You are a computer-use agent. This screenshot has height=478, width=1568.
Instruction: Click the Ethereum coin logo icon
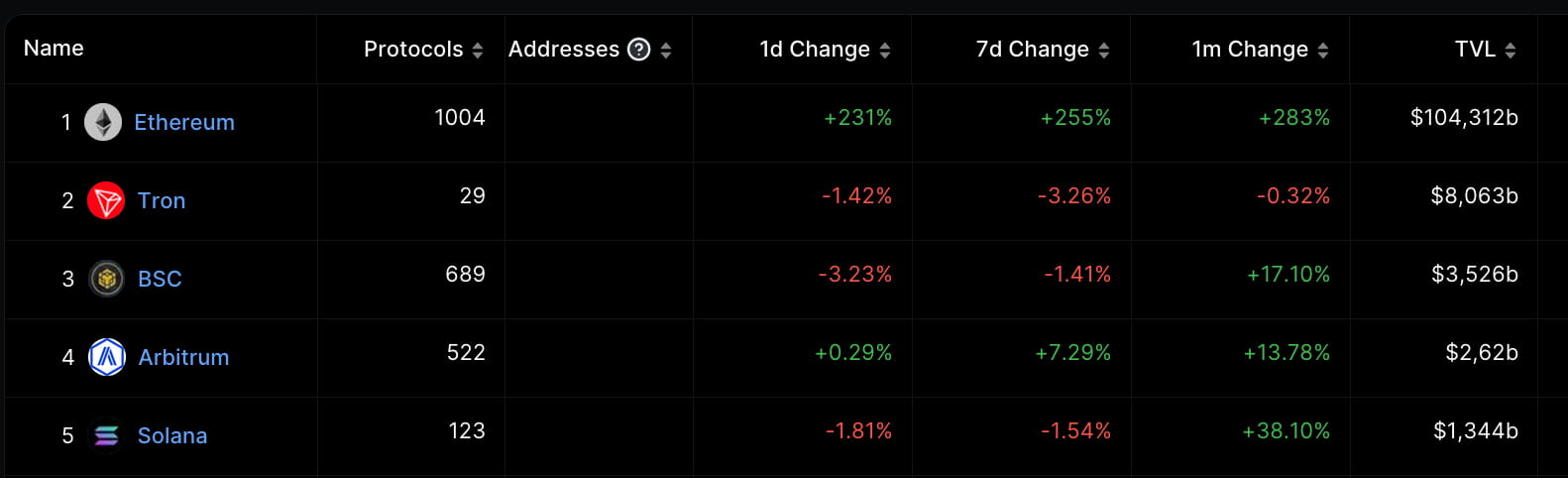103,122
